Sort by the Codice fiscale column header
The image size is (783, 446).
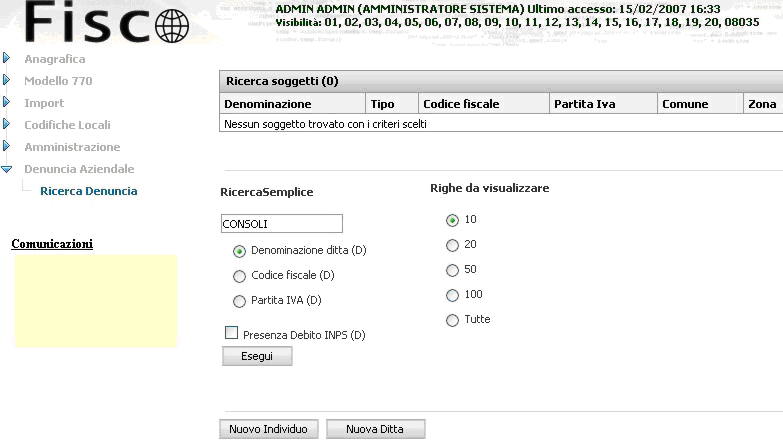tap(461, 104)
